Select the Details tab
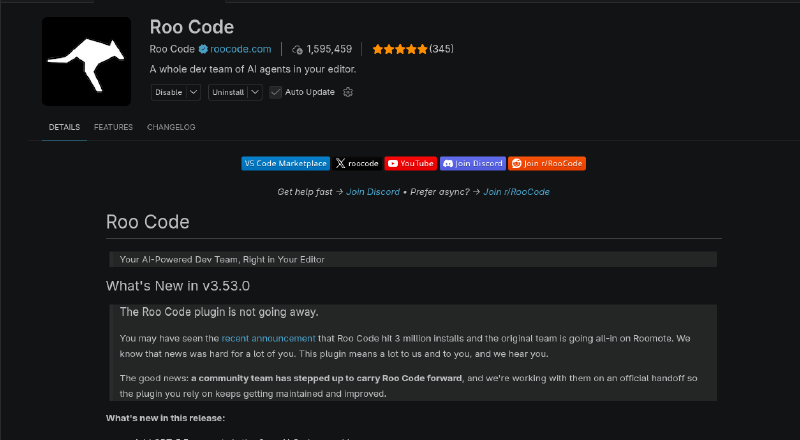This screenshot has width=800, height=440. point(64,127)
